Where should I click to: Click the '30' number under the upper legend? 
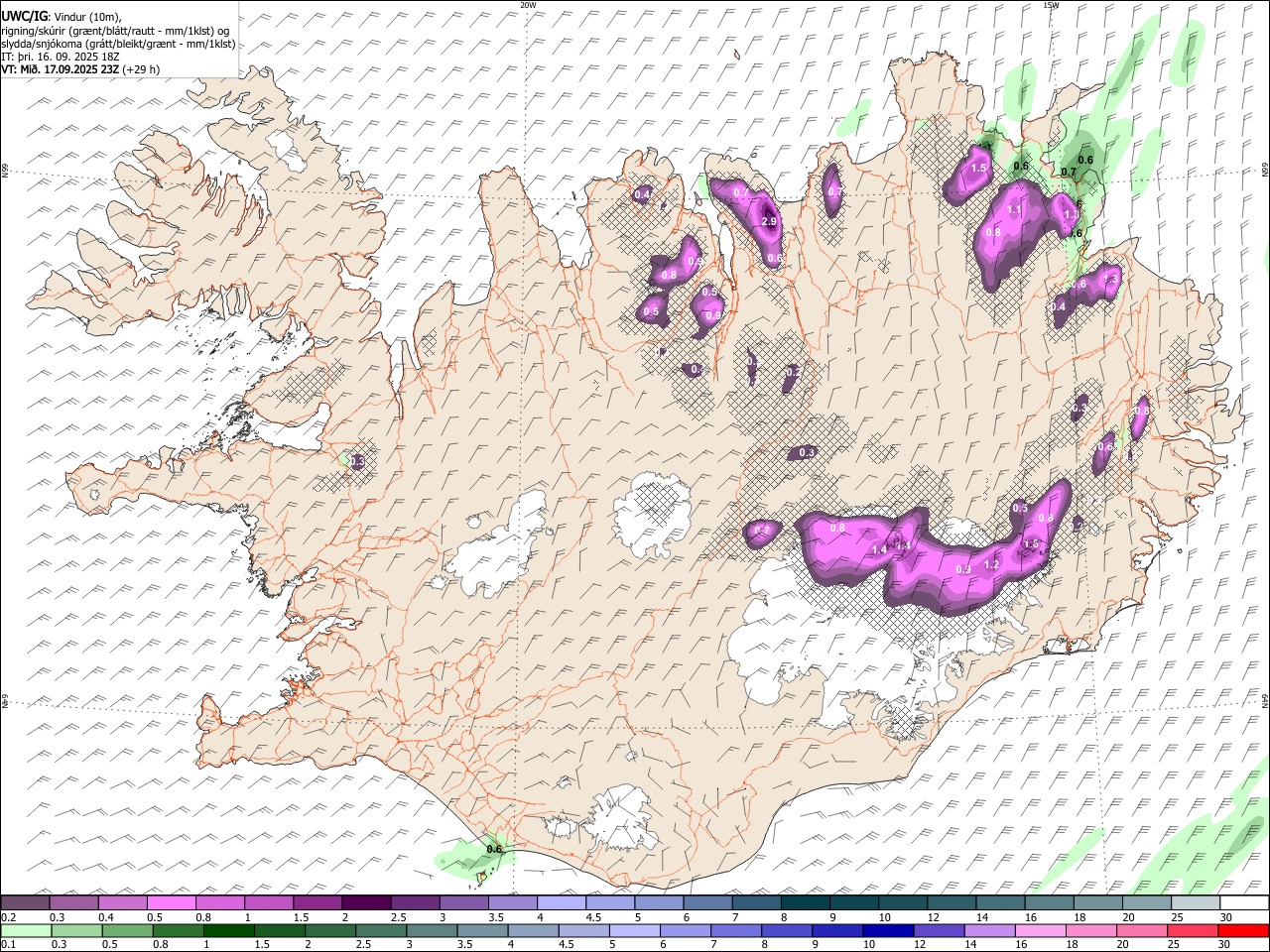(x=1225, y=917)
